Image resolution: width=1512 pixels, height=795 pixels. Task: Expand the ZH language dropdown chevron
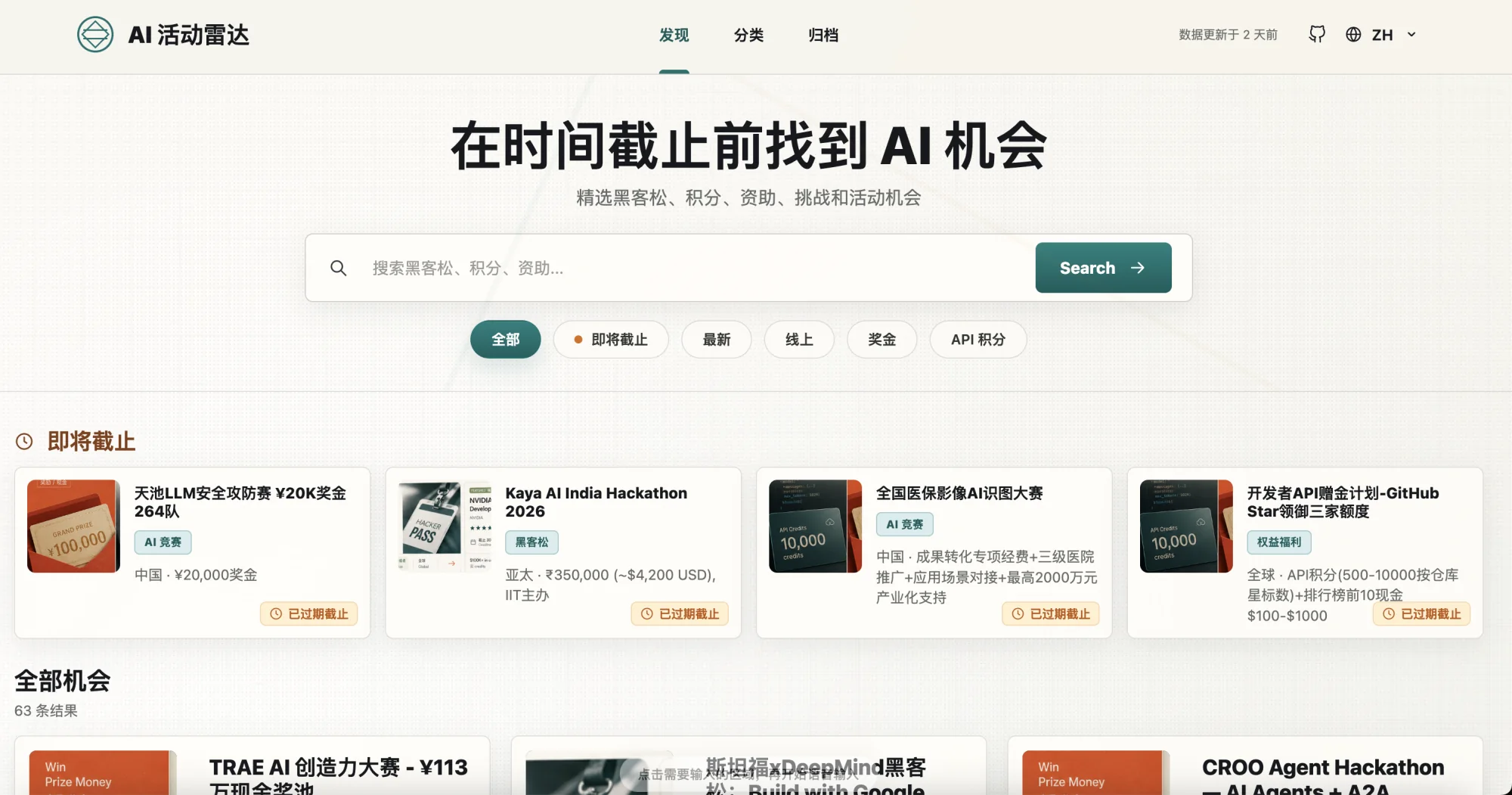(x=1411, y=35)
